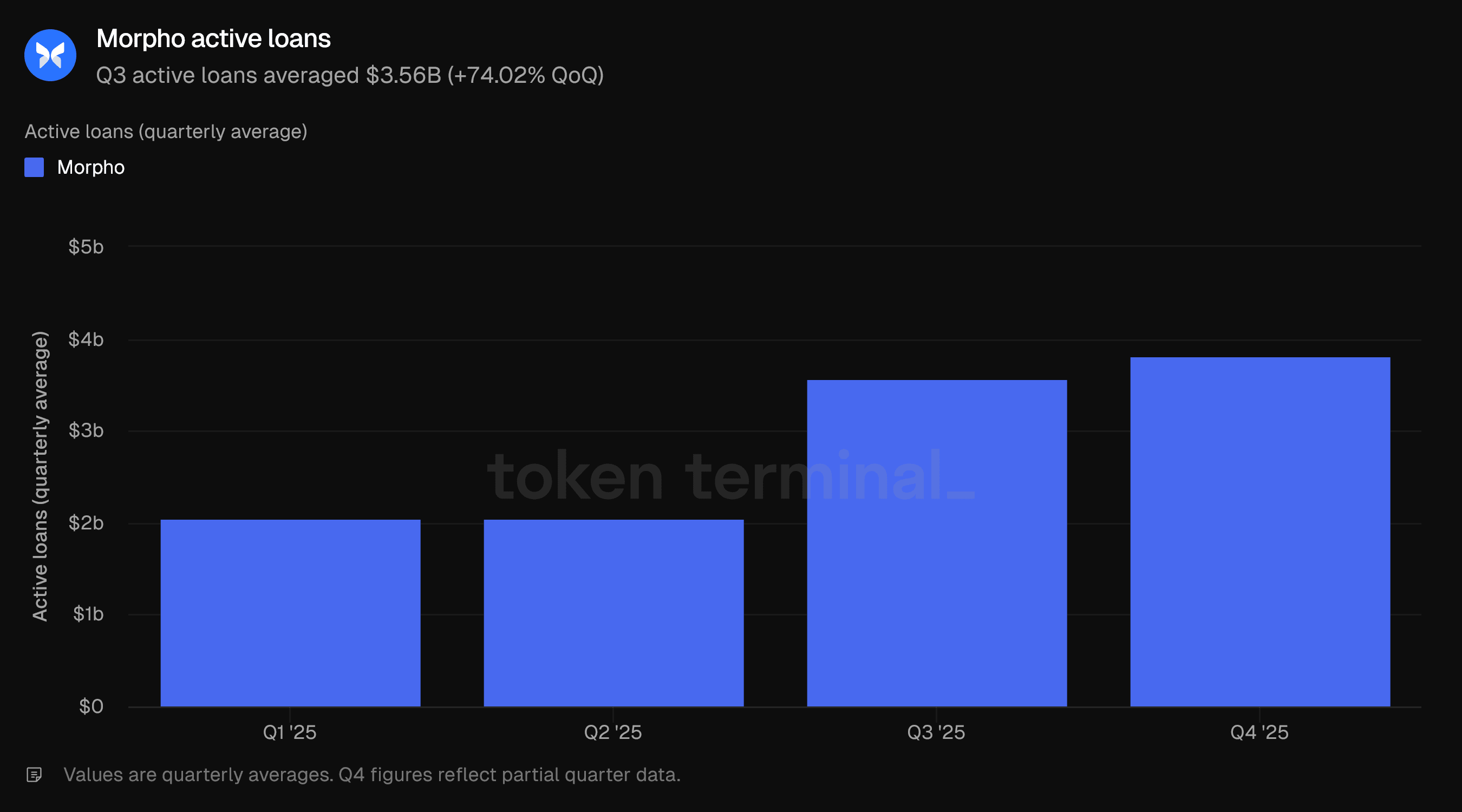Click the footnote note icon

click(34, 775)
